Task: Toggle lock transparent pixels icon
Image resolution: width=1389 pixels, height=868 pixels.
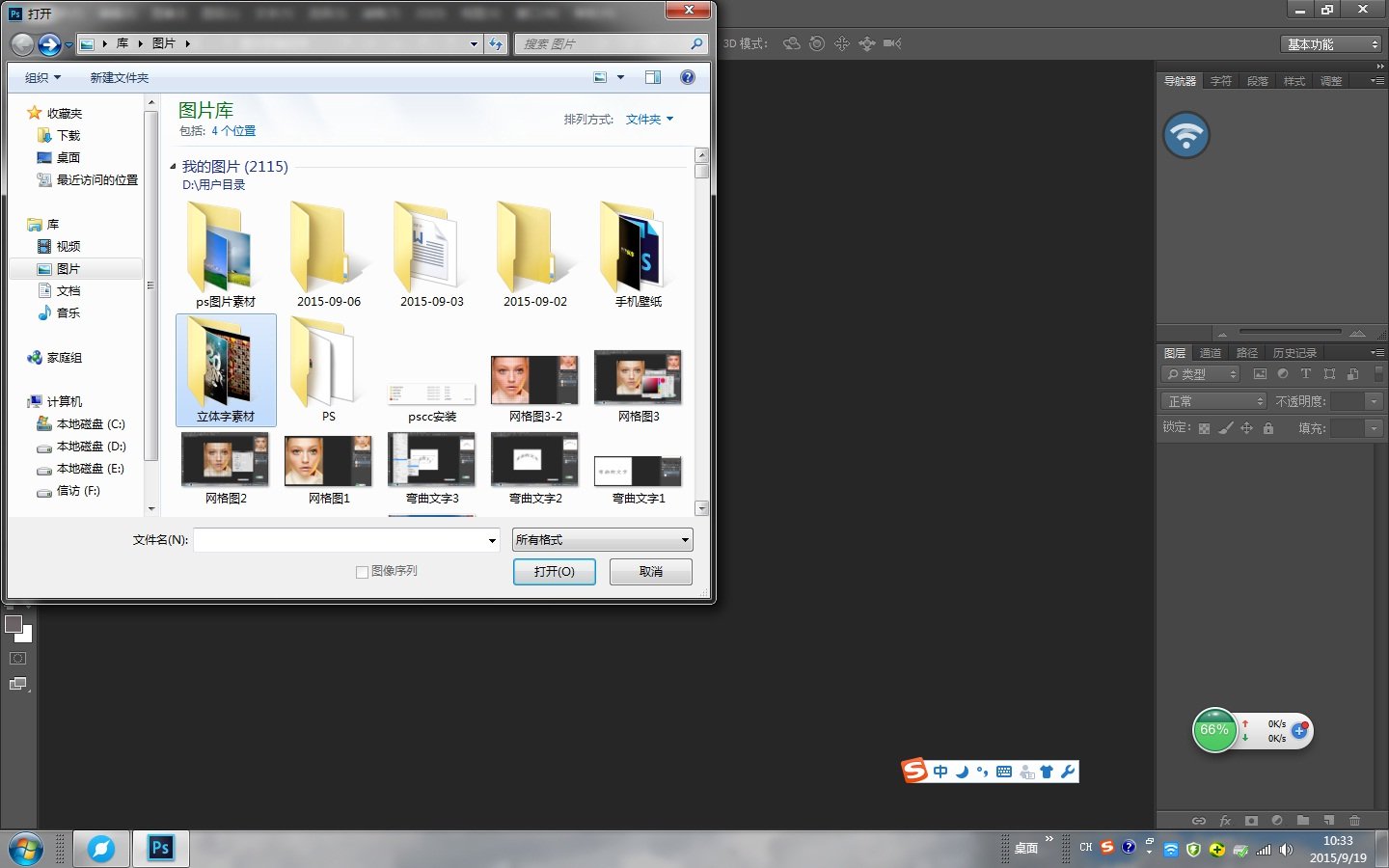Action: point(1204,428)
